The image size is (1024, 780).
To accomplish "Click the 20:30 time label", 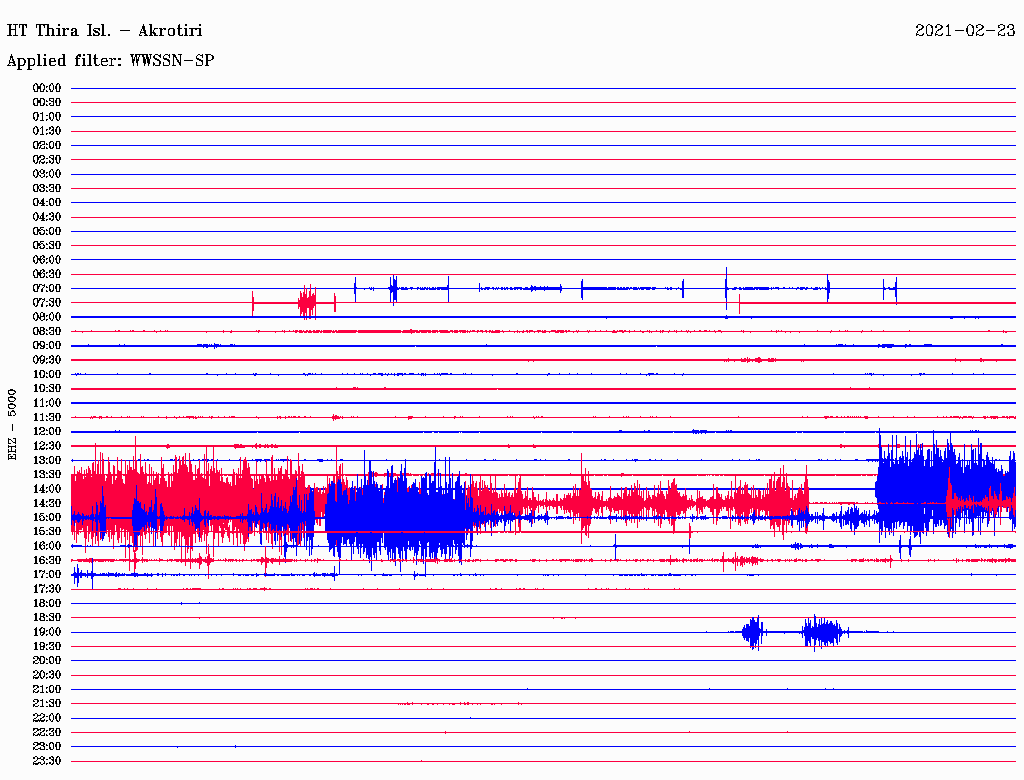I will (47, 675).
